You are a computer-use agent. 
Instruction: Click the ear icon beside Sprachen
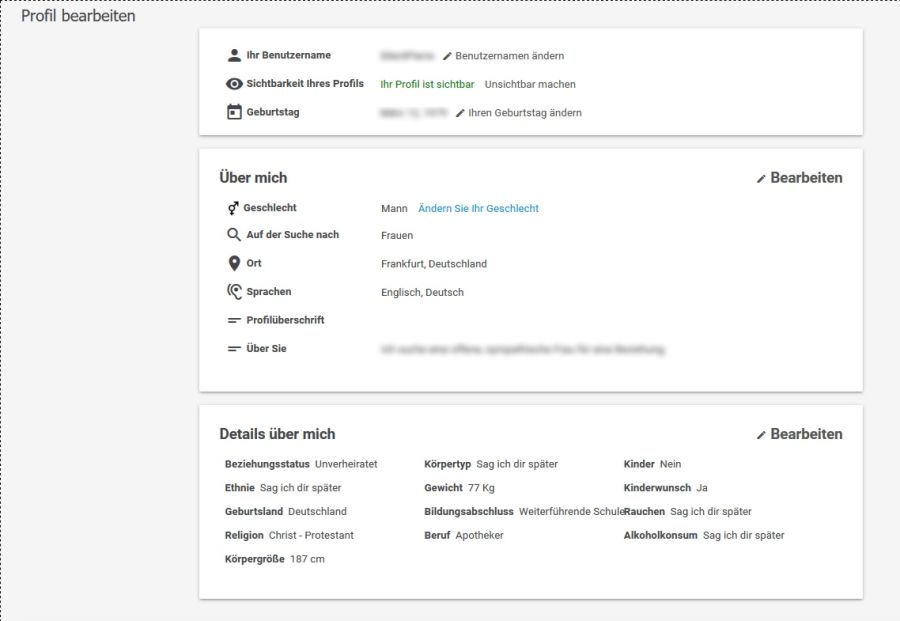tap(234, 292)
